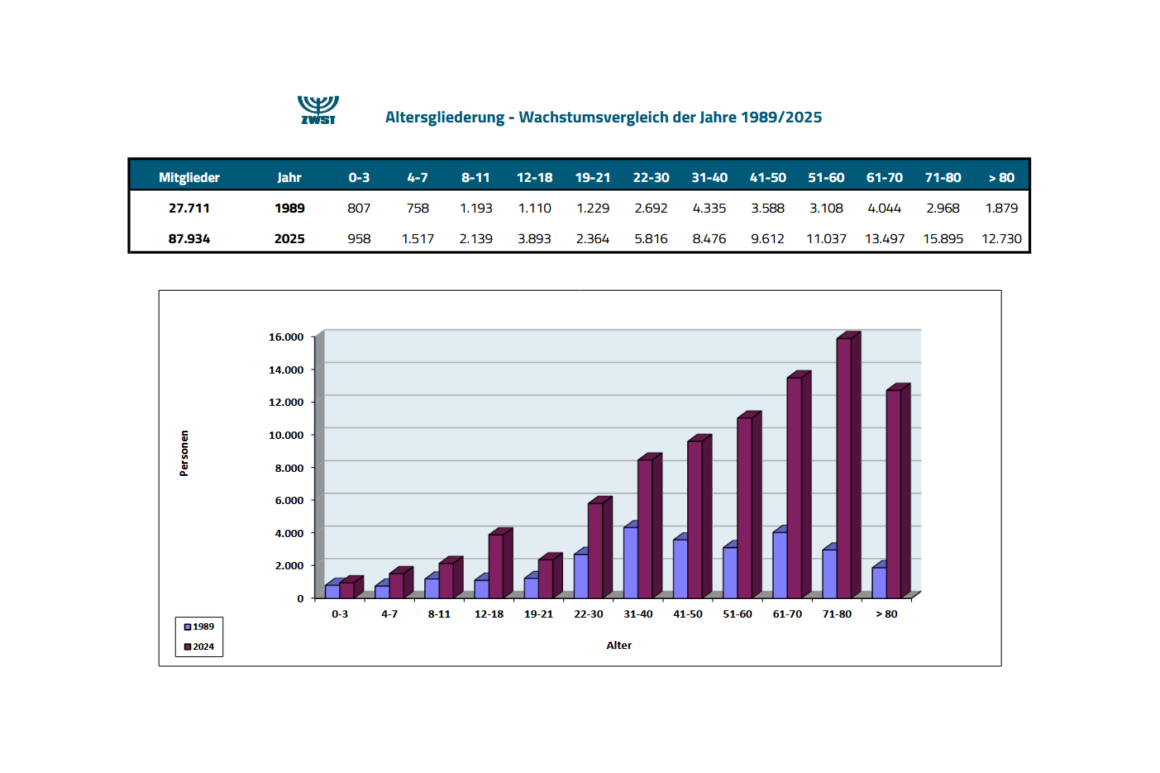The image size is (1160, 773).
Task: Click the Alter horizontal axis title
Action: pos(618,645)
